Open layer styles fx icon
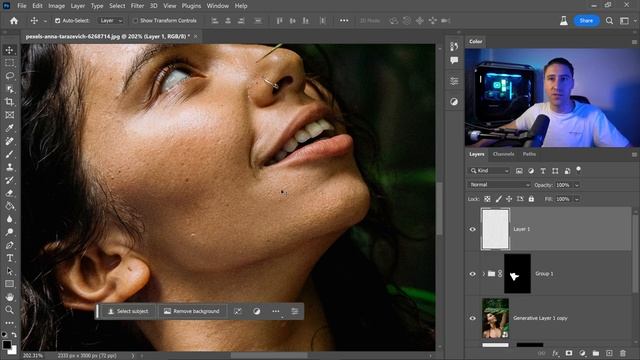The height and width of the screenshot is (360, 640). 555,353
